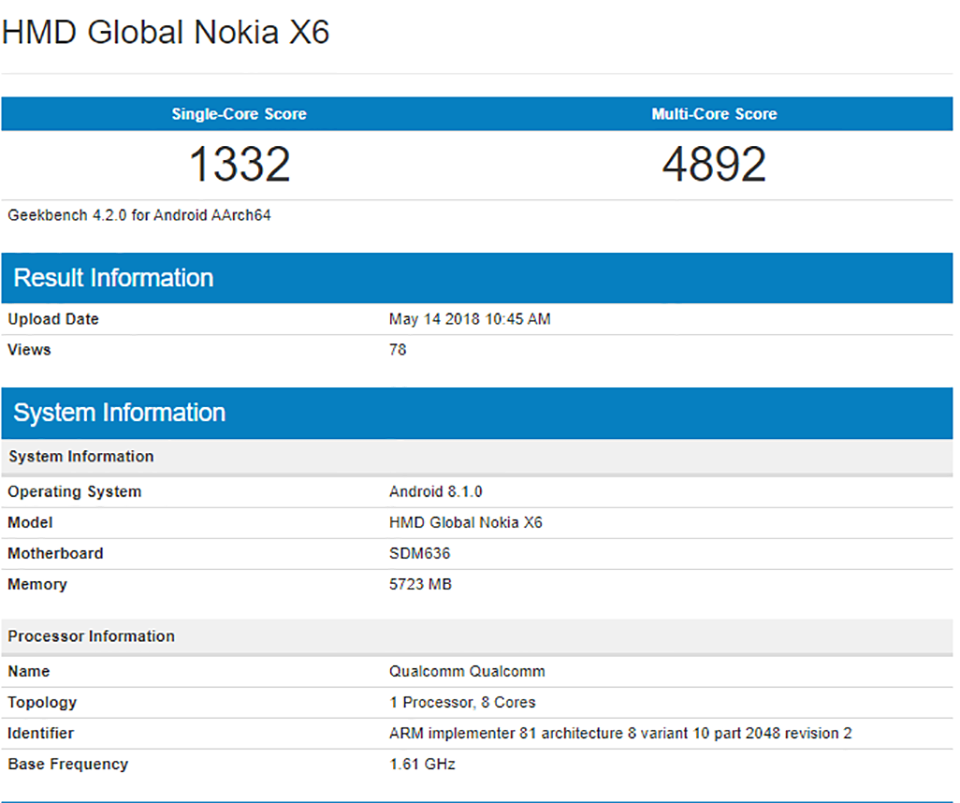Image resolution: width=960 pixels, height=803 pixels.
Task: Click the ARM implementer identifier value
Action: point(620,733)
